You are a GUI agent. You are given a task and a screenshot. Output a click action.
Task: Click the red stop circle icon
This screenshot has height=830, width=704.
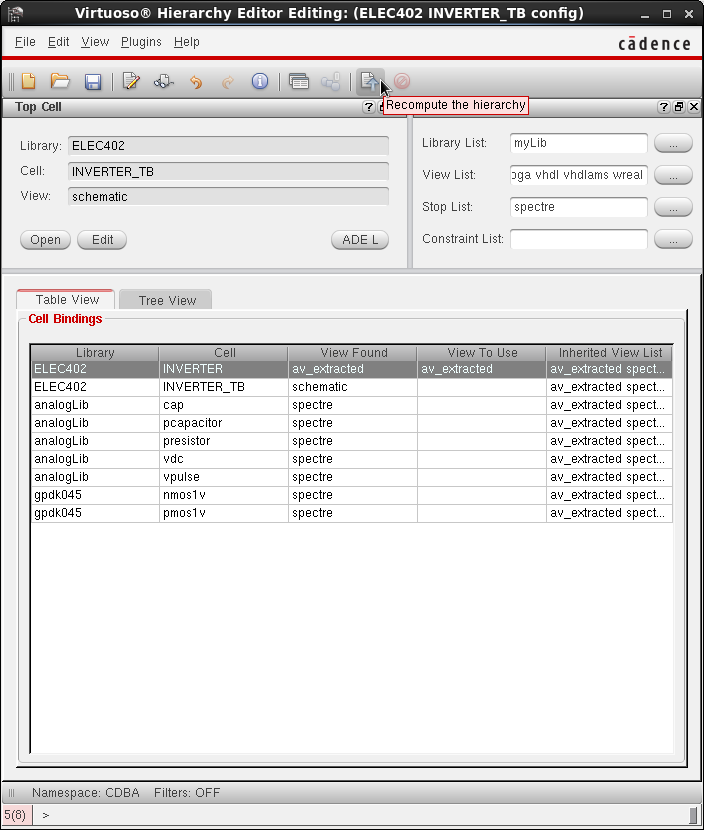(x=402, y=81)
